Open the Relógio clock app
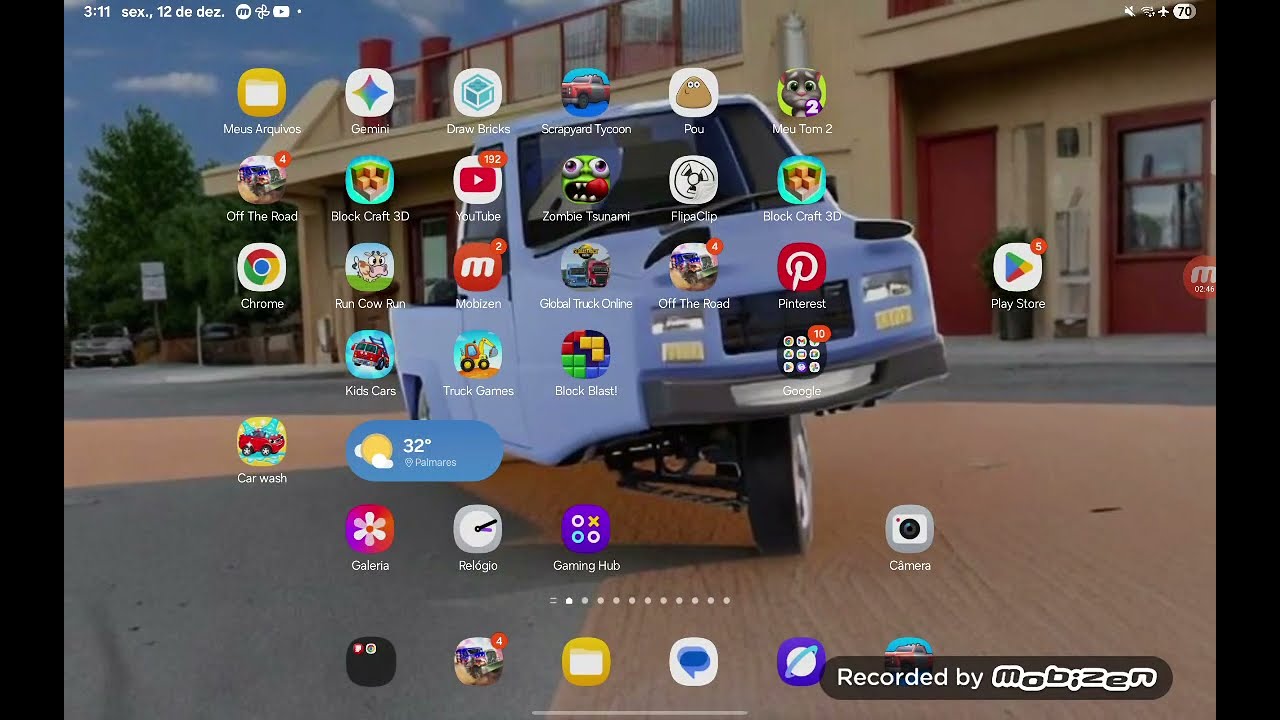The height and width of the screenshot is (720, 1280). pyautogui.click(x=478, y=529)
